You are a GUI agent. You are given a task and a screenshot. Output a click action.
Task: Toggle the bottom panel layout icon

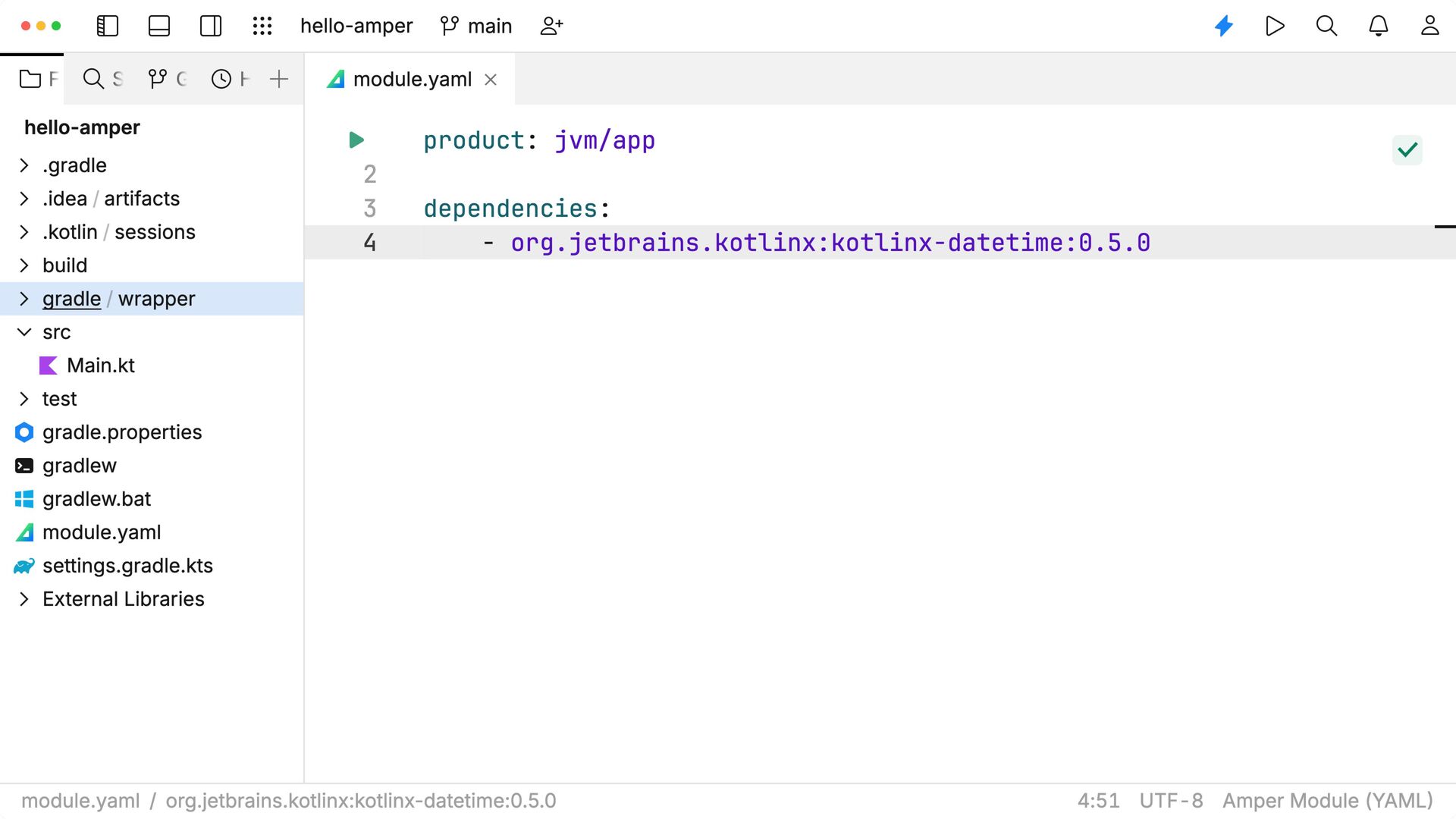point(159,26)
